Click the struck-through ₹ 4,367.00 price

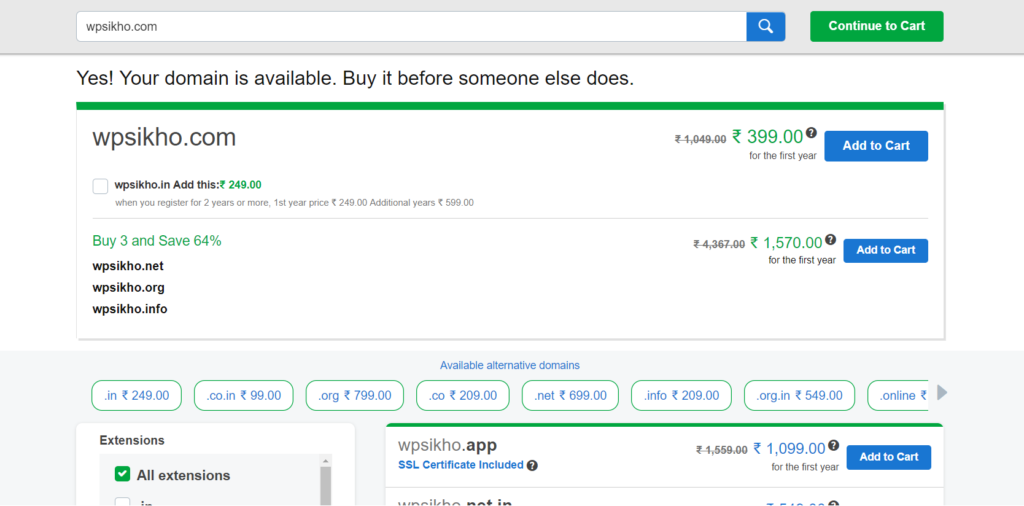(x=719, y=244)
